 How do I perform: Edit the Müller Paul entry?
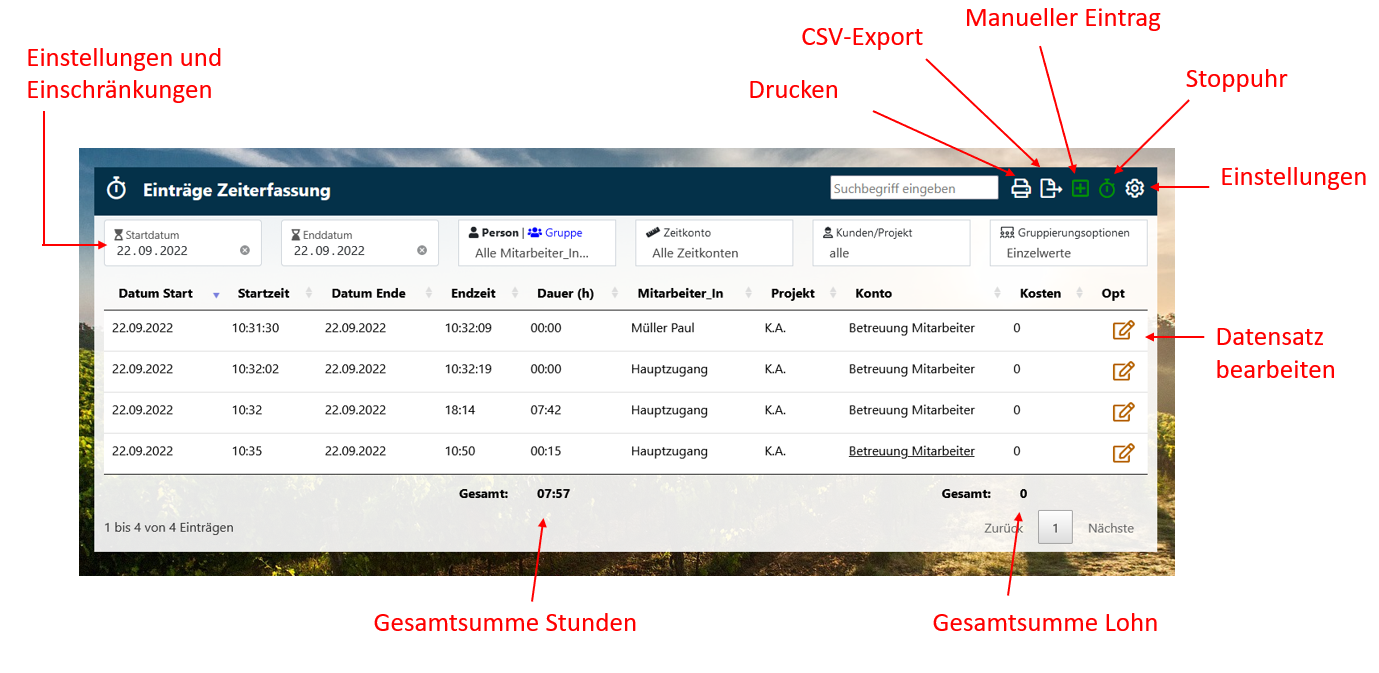pos(1123,330)
